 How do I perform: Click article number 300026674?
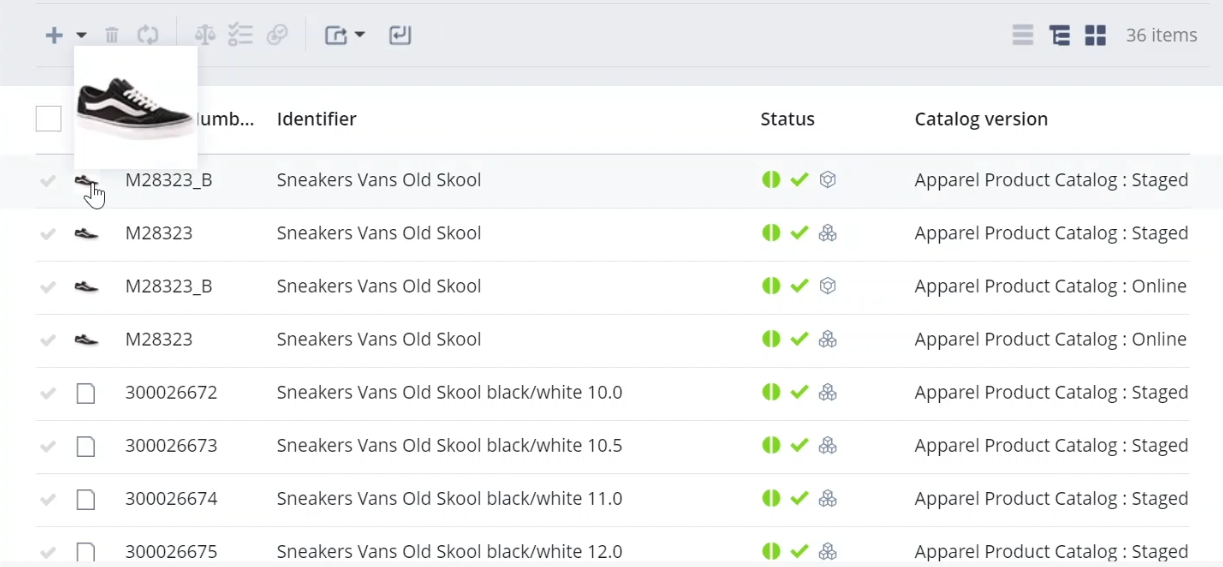pyautogui.click(x=171, y=498)
